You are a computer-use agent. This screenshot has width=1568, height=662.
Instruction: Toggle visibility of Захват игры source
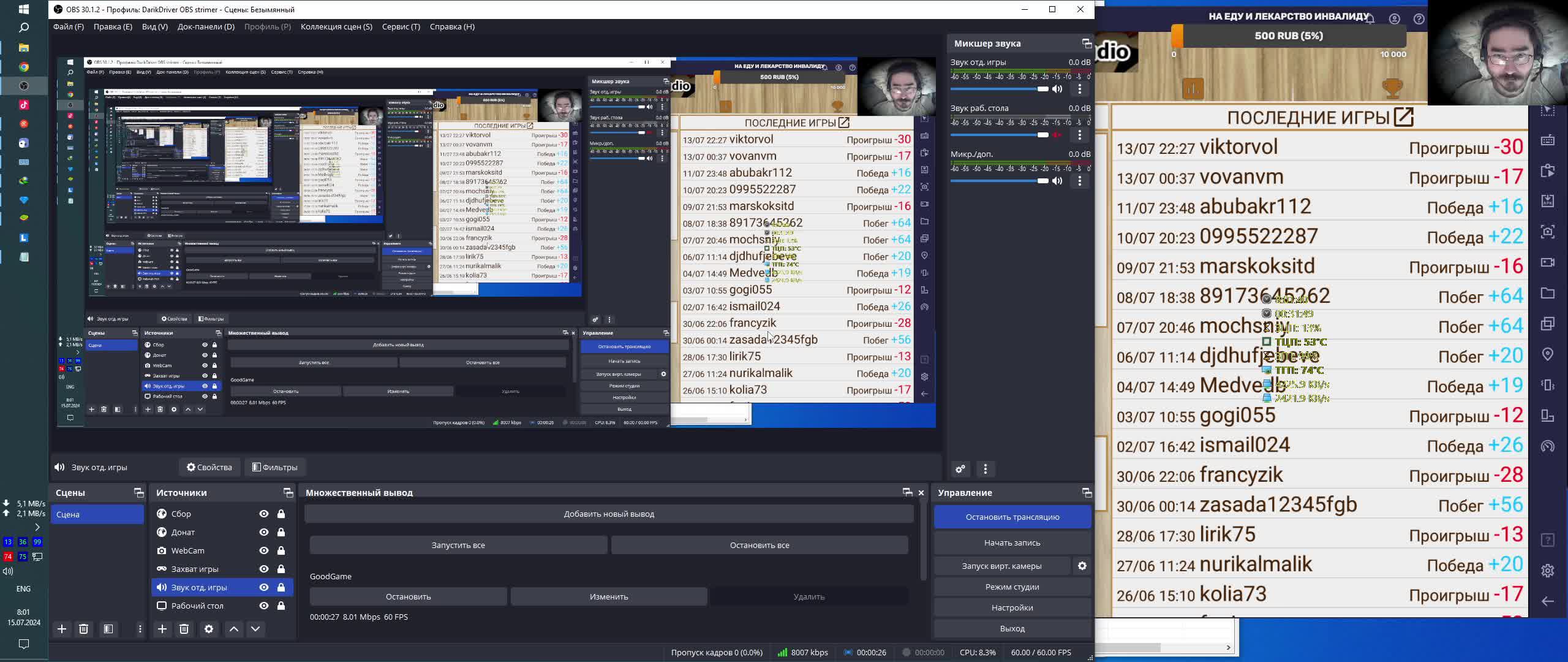click(x=264, y=569)
